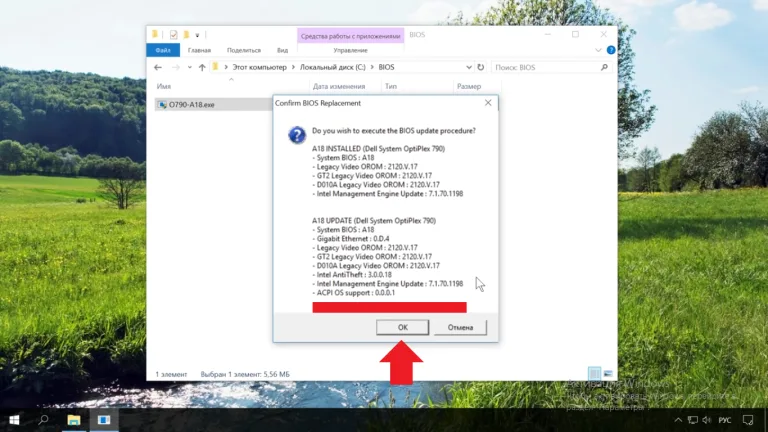Select the O790-A18.exe file
Image resolution: width=768 pixels, height=432 pixels.
214,104
